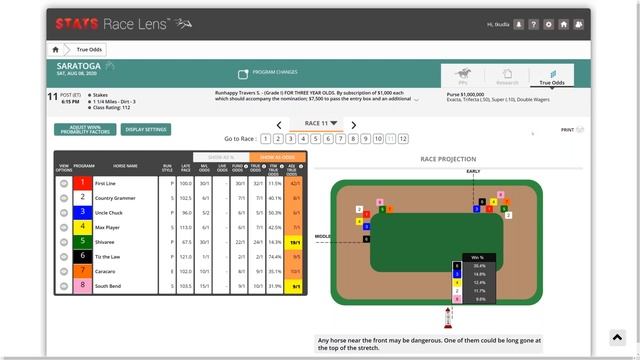Click red program number 1 swatch

(82, 183)
